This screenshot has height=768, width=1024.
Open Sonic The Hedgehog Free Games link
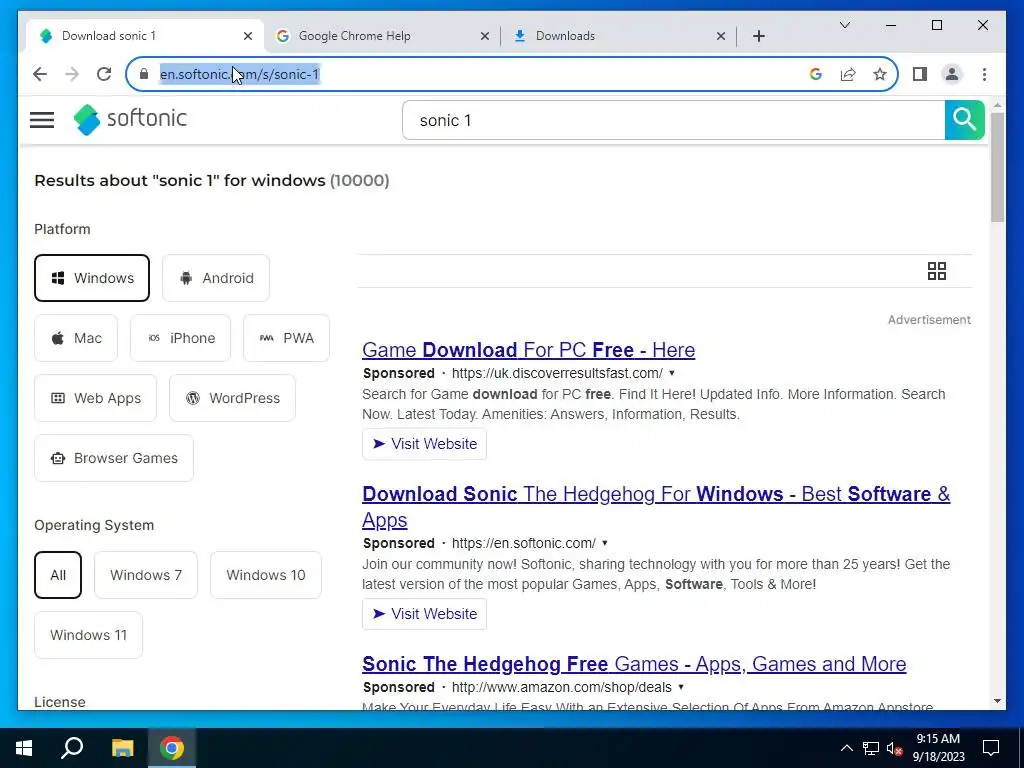(634, 664)
